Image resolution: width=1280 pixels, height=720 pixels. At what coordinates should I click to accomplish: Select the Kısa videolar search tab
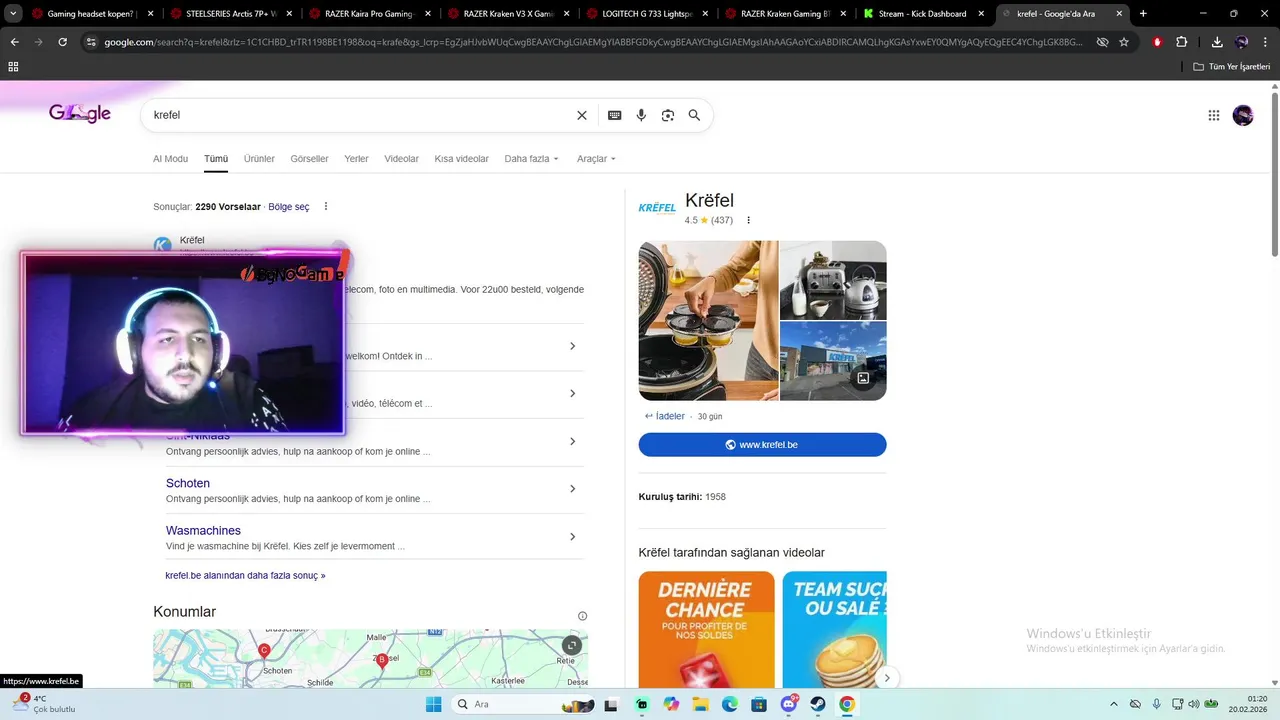coord(462,159)
